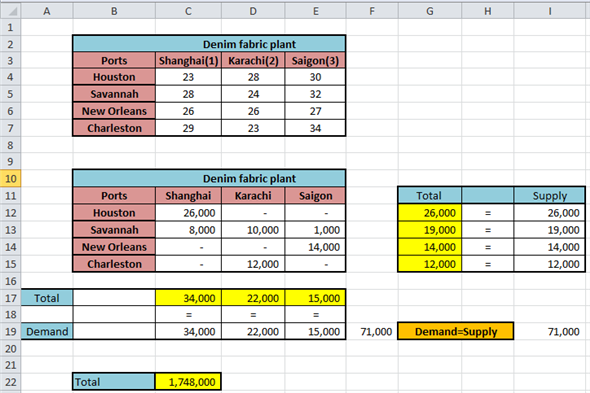Click Savannah-Saigon cost cell '32'
The width and height of the screenshot is (590, 393).
coord(315,94)
